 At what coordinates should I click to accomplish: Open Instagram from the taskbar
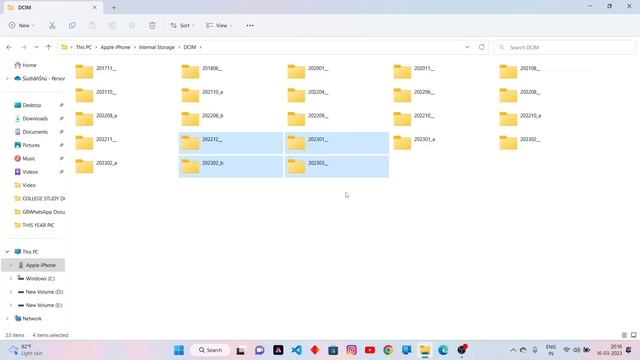coord(351,350)
